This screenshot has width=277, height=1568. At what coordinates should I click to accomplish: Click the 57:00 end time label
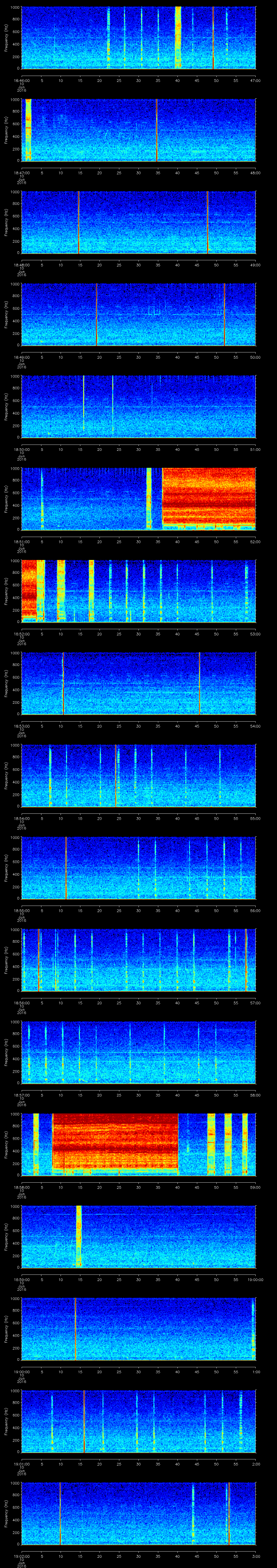[255, 1003]
